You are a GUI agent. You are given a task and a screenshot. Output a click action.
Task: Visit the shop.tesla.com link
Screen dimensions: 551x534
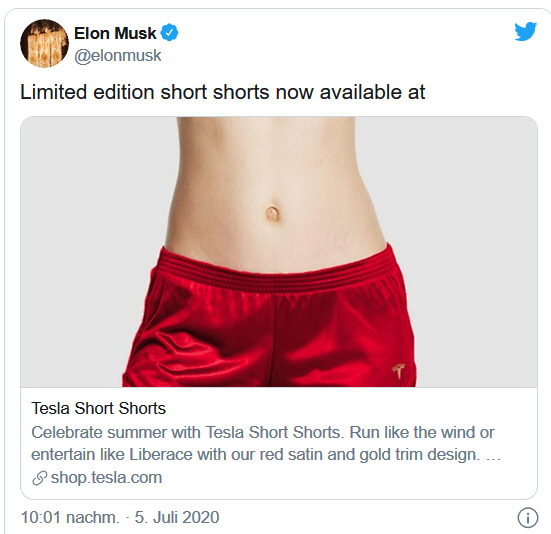[x=106, y=477]
